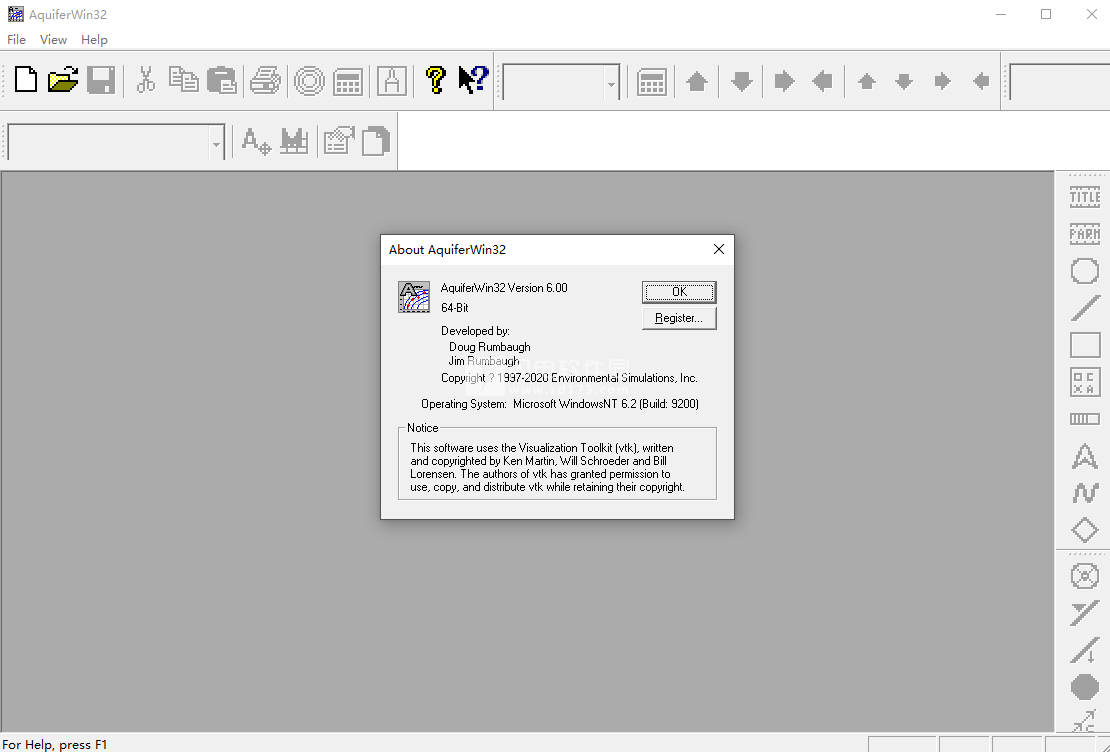Viewport: 1110px width, 752px height.
Task: Click the Register... button
Action: [x=679, y=318]
